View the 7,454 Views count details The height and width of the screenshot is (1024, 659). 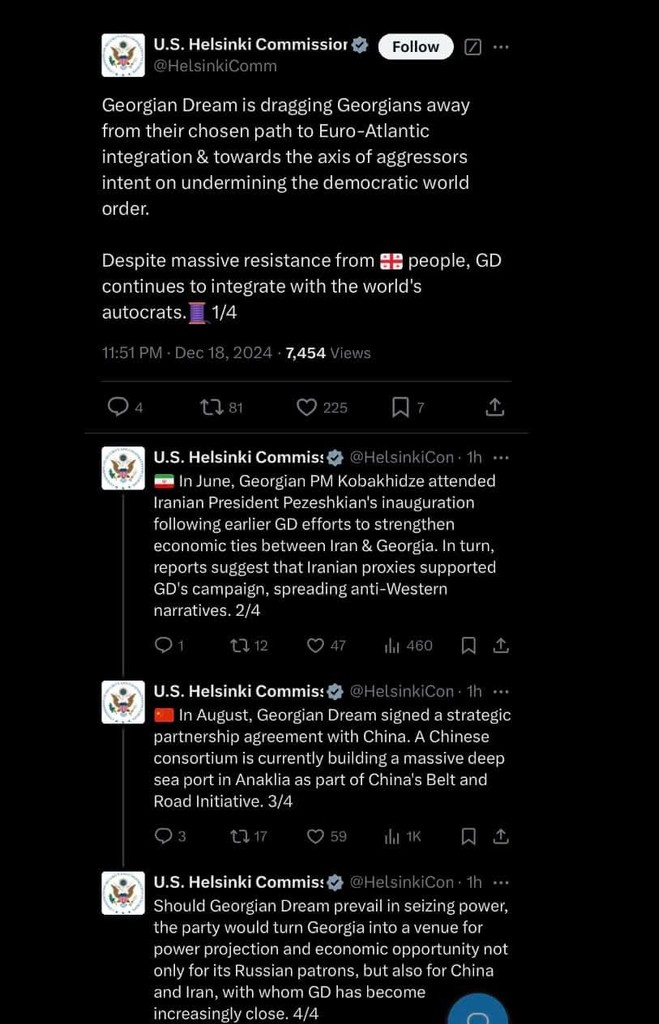click(x=328, y=353)
